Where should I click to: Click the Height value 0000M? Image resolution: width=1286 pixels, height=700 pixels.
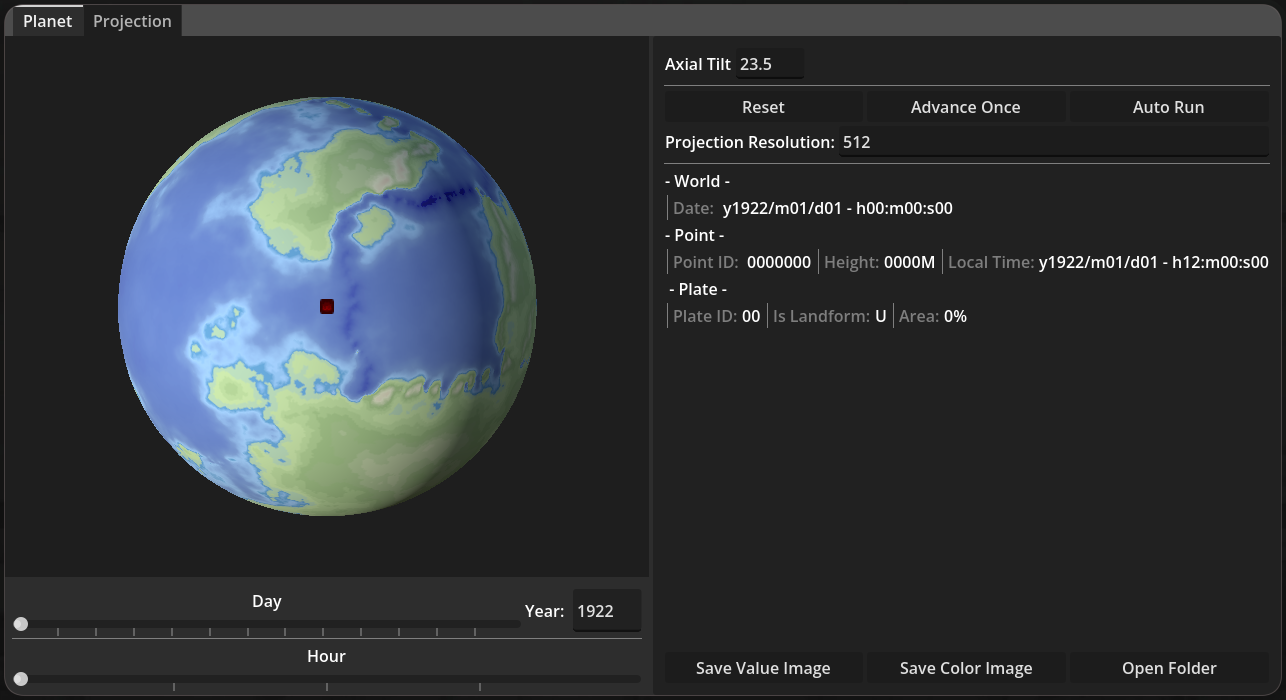909,262
